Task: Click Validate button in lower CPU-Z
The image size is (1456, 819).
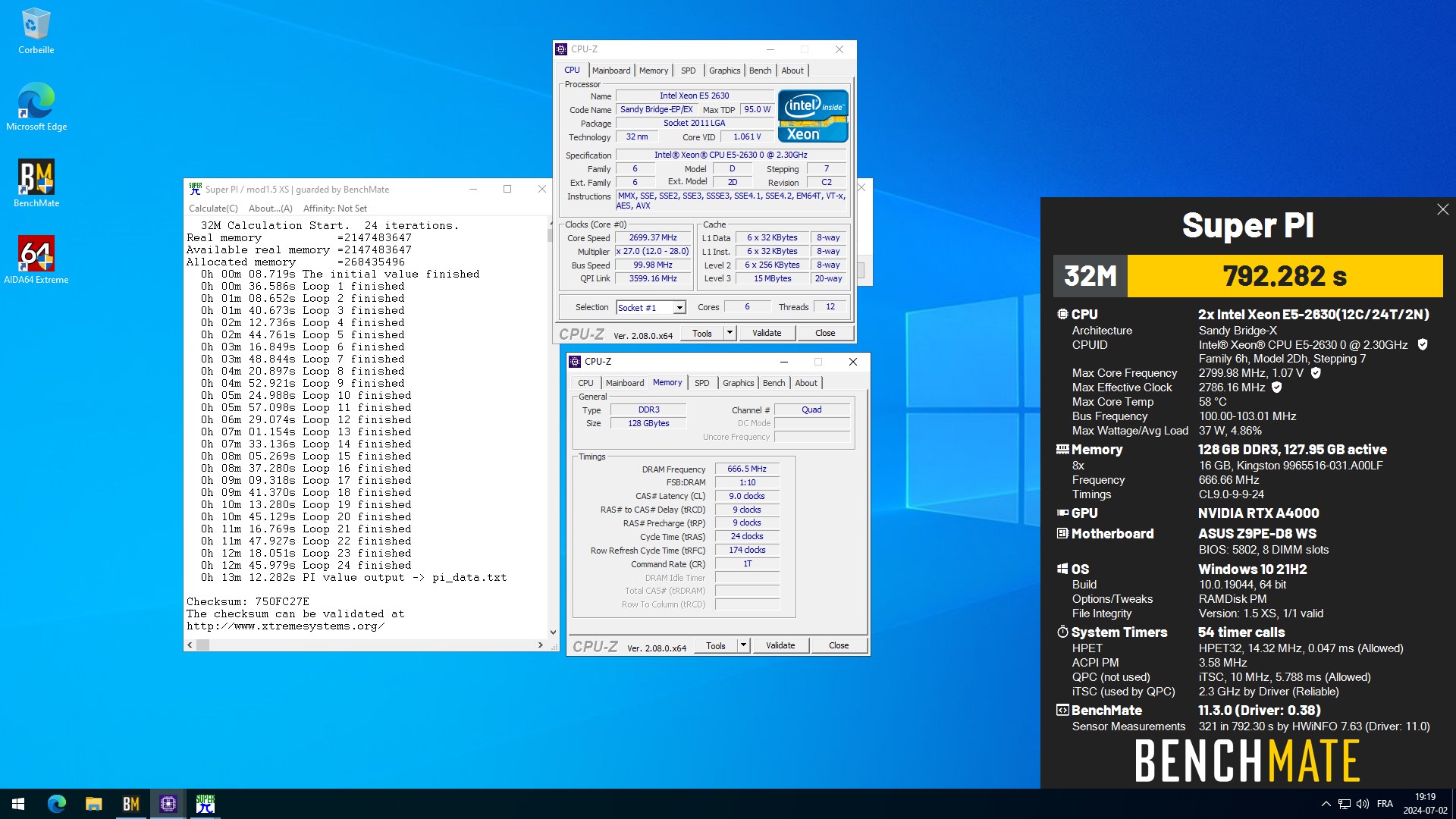Action: coord(780,645)
